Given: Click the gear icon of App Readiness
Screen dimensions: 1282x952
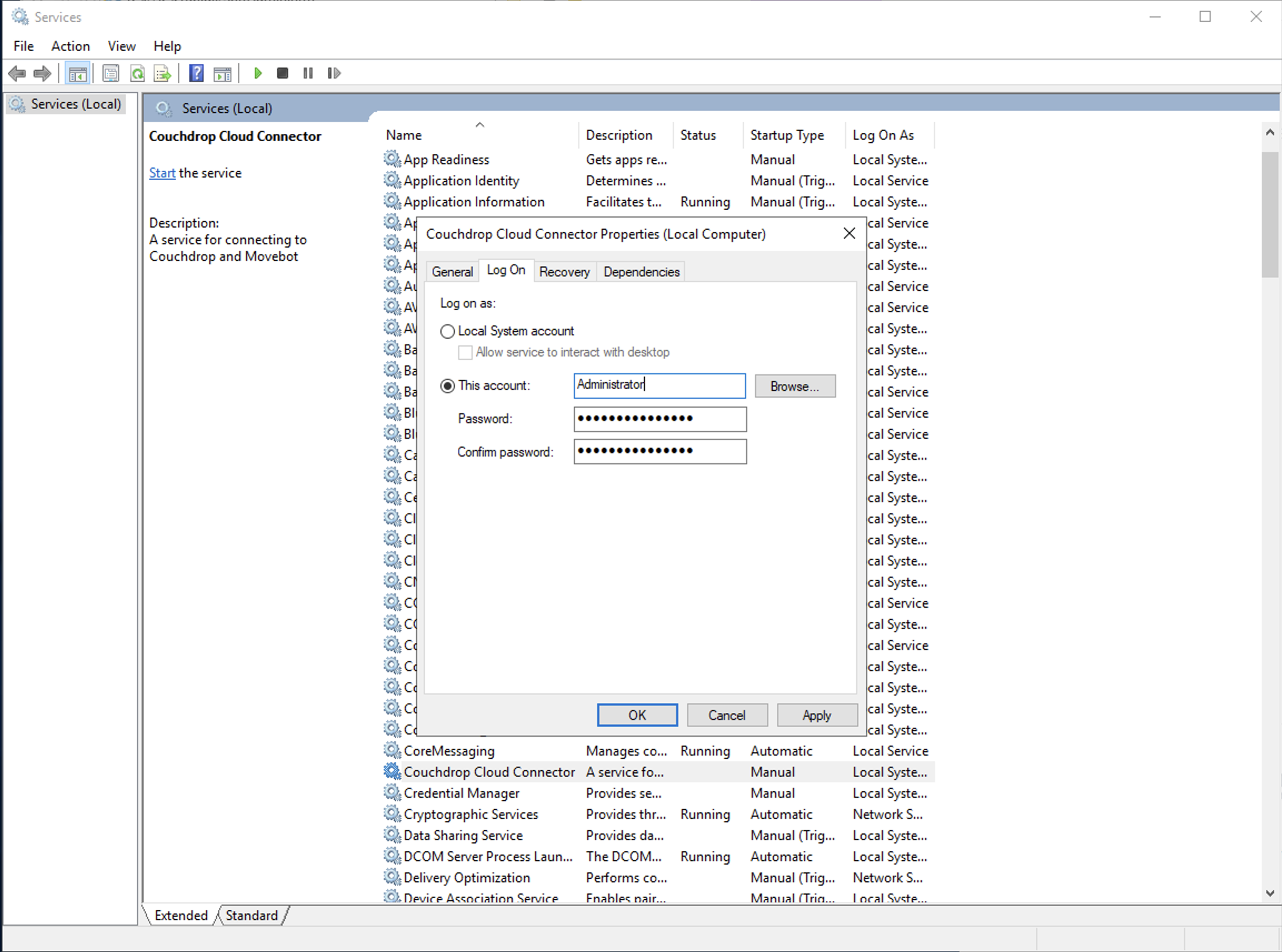Looking at the screenshot, I should click(x=392, y=158).
